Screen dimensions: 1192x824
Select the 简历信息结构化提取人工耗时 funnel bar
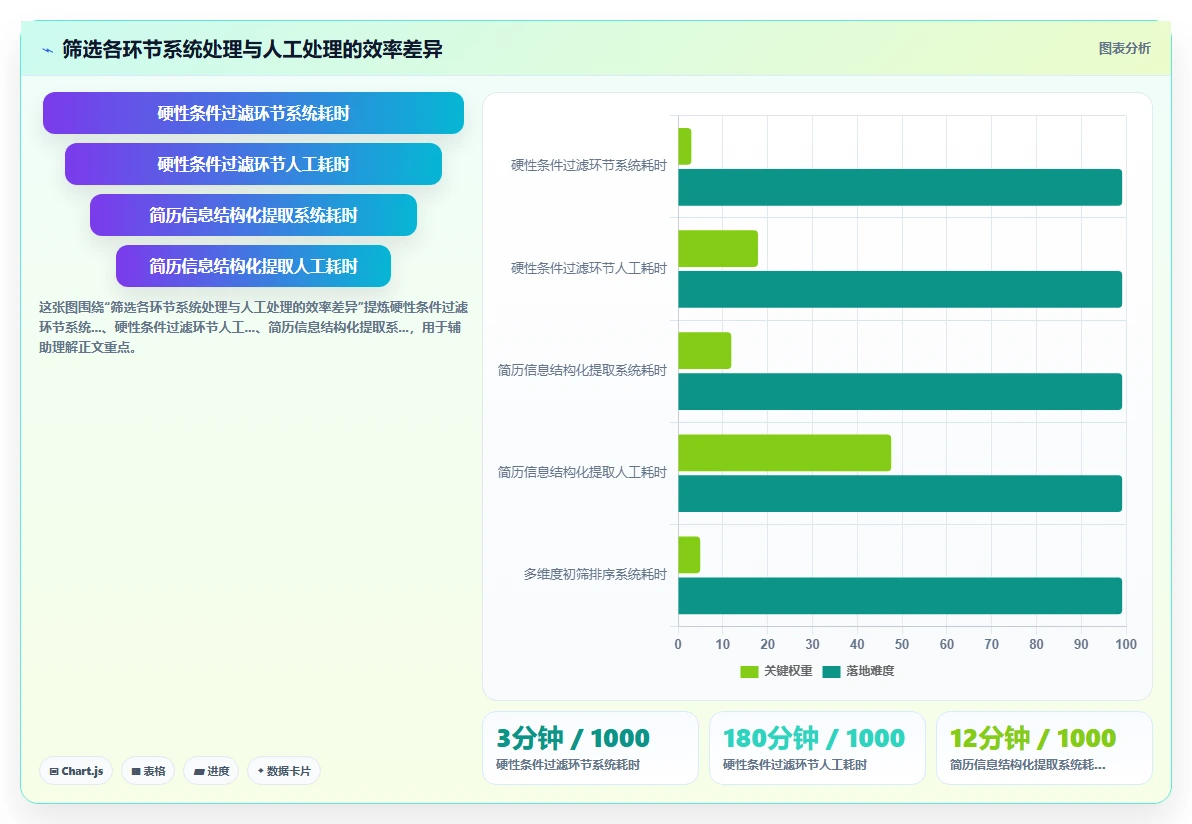tap(253, 266)
